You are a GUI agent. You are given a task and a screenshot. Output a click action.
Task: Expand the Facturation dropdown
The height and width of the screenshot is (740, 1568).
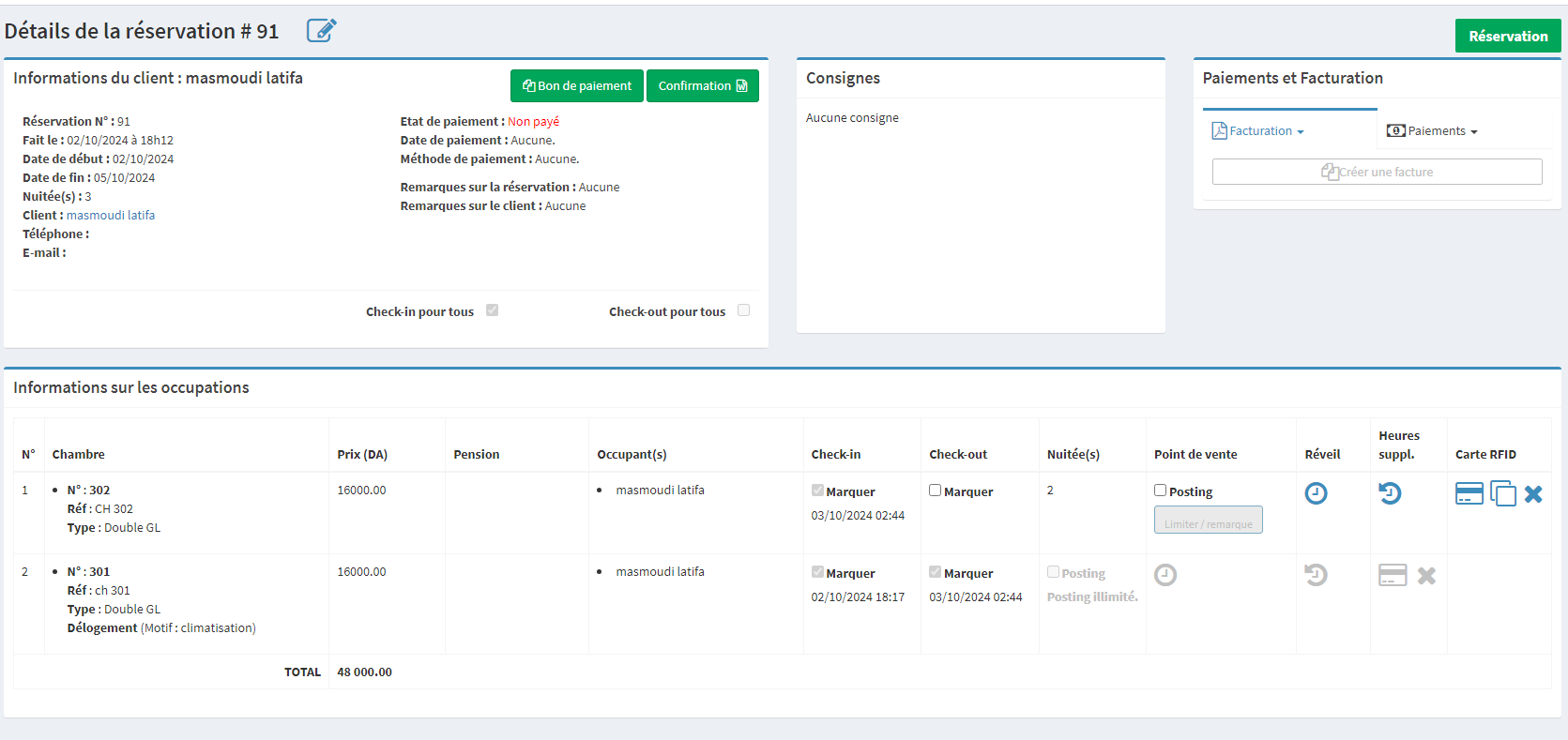1258,131
